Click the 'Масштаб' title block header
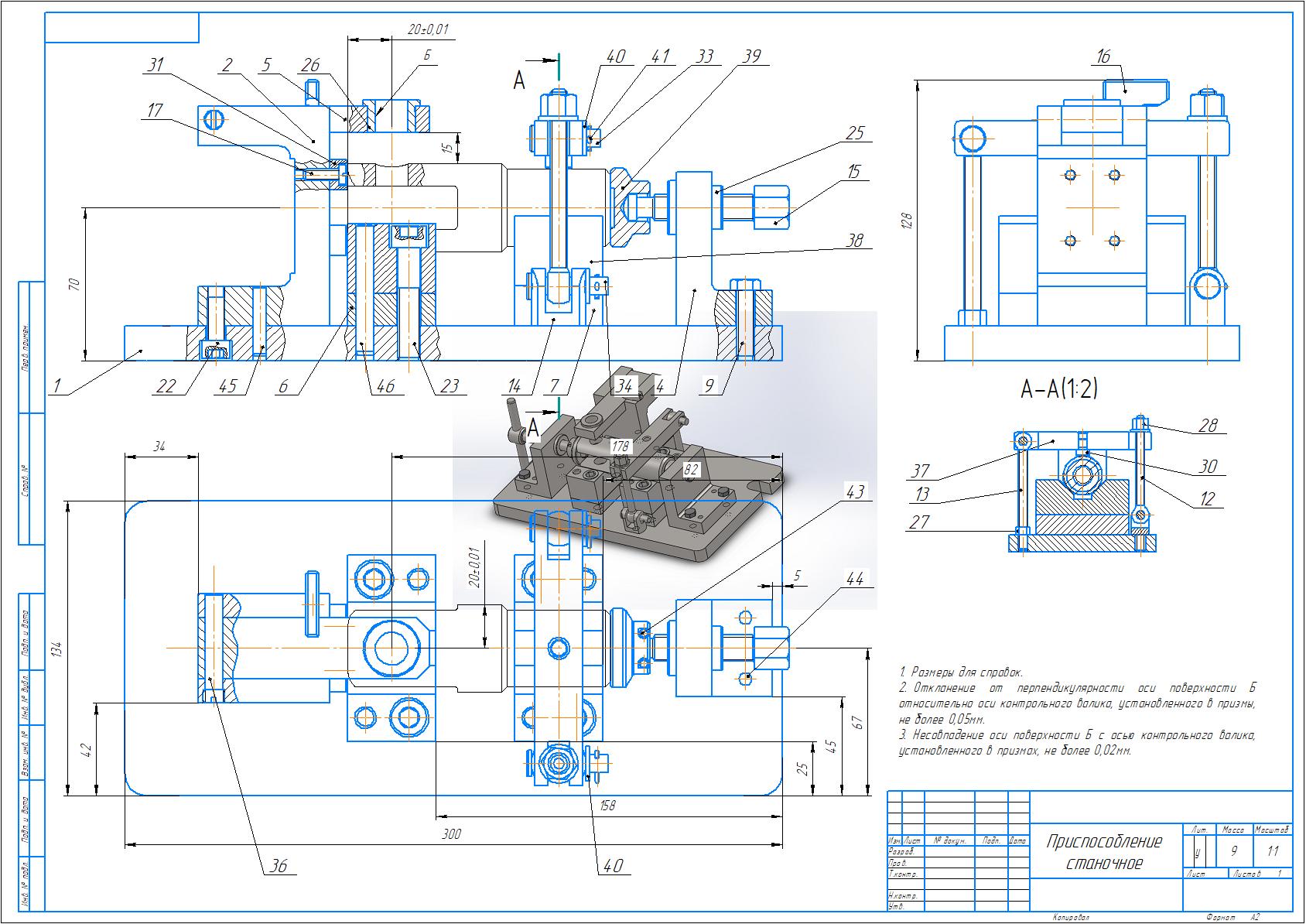The image size is (1306, 924). [1272, 829]
